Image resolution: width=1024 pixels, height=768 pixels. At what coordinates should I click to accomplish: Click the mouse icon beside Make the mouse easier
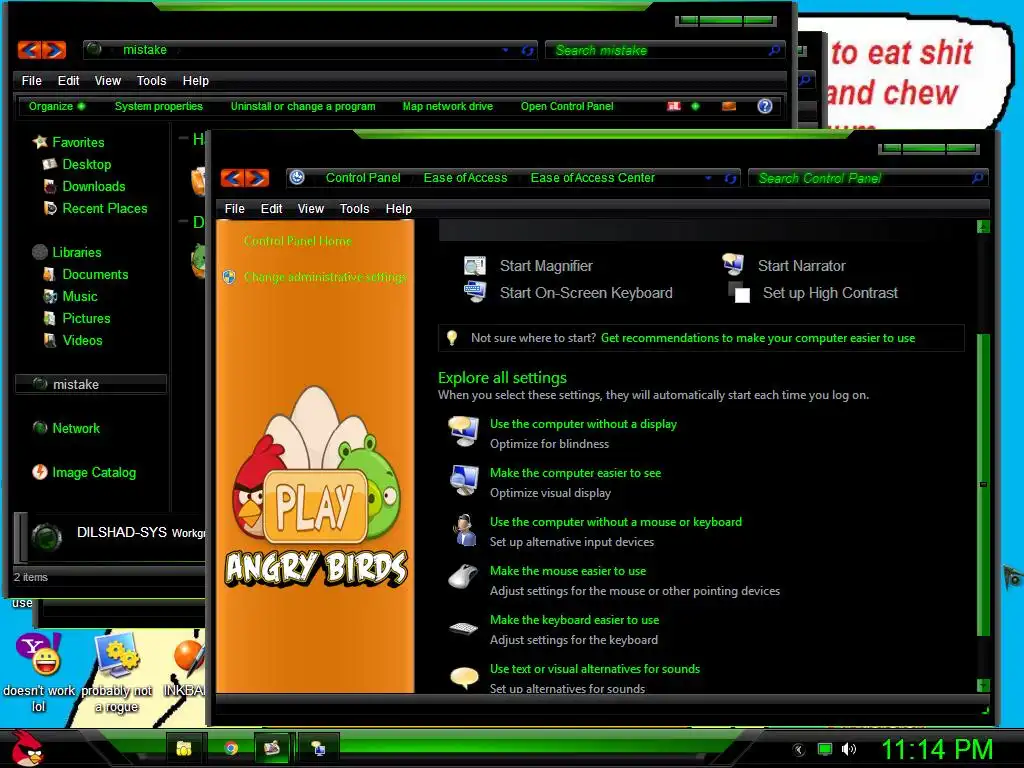coord(464,577)
